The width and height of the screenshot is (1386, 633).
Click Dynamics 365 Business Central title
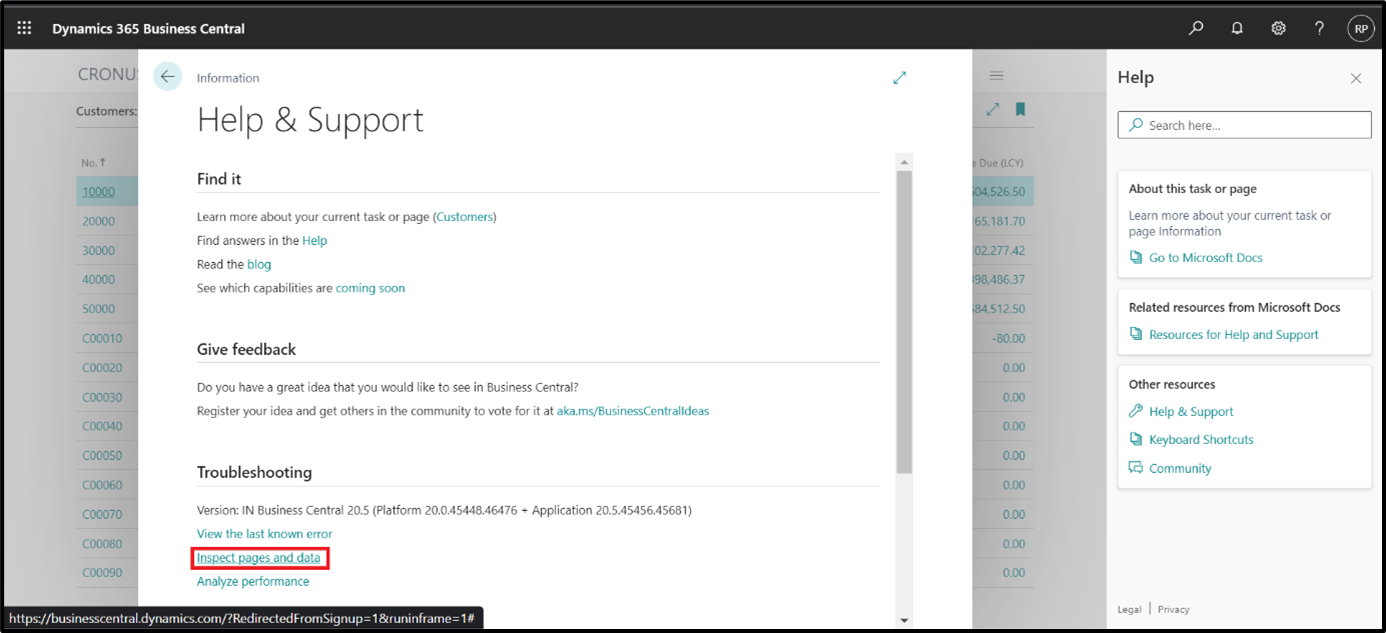point(148,29)
